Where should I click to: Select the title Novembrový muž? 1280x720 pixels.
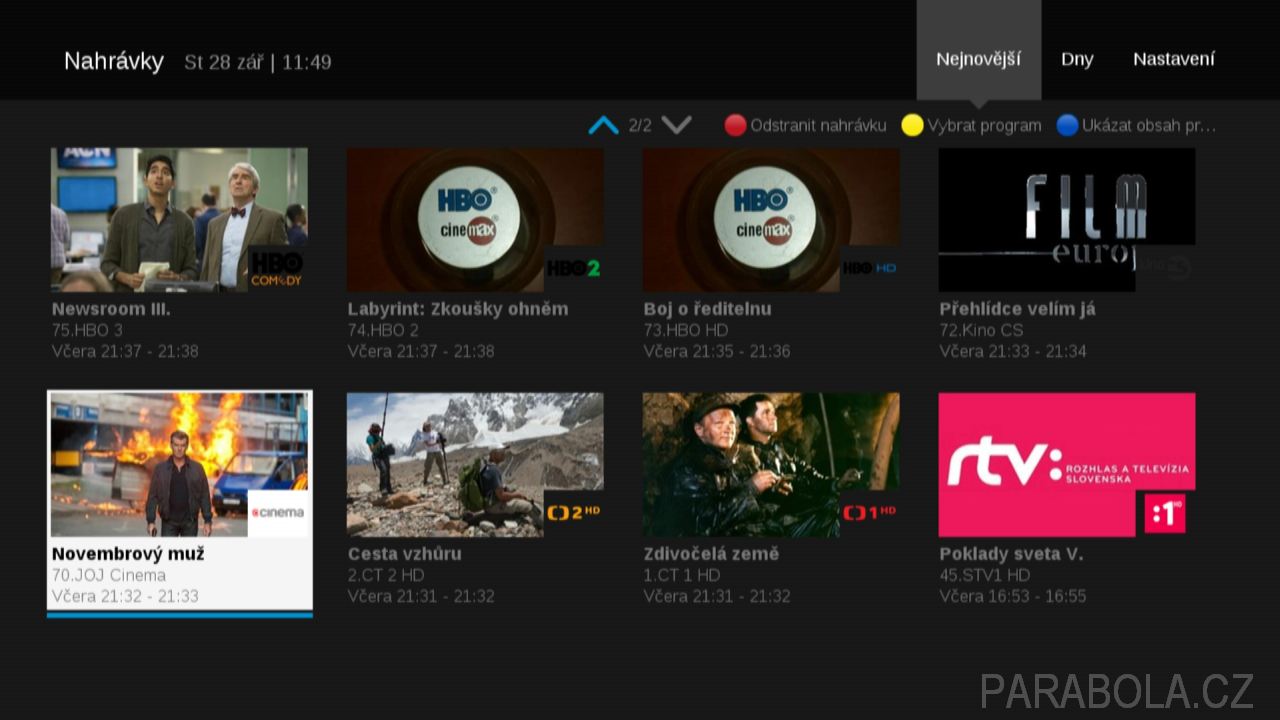[x=128, y=554]
